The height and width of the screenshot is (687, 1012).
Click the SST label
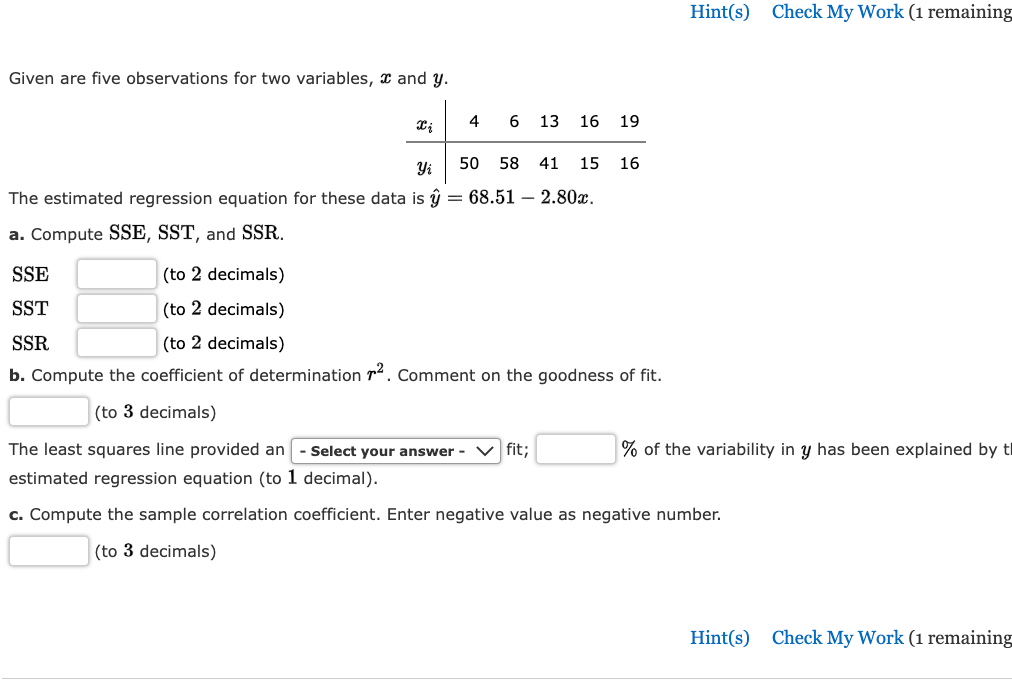pos(29,308)
